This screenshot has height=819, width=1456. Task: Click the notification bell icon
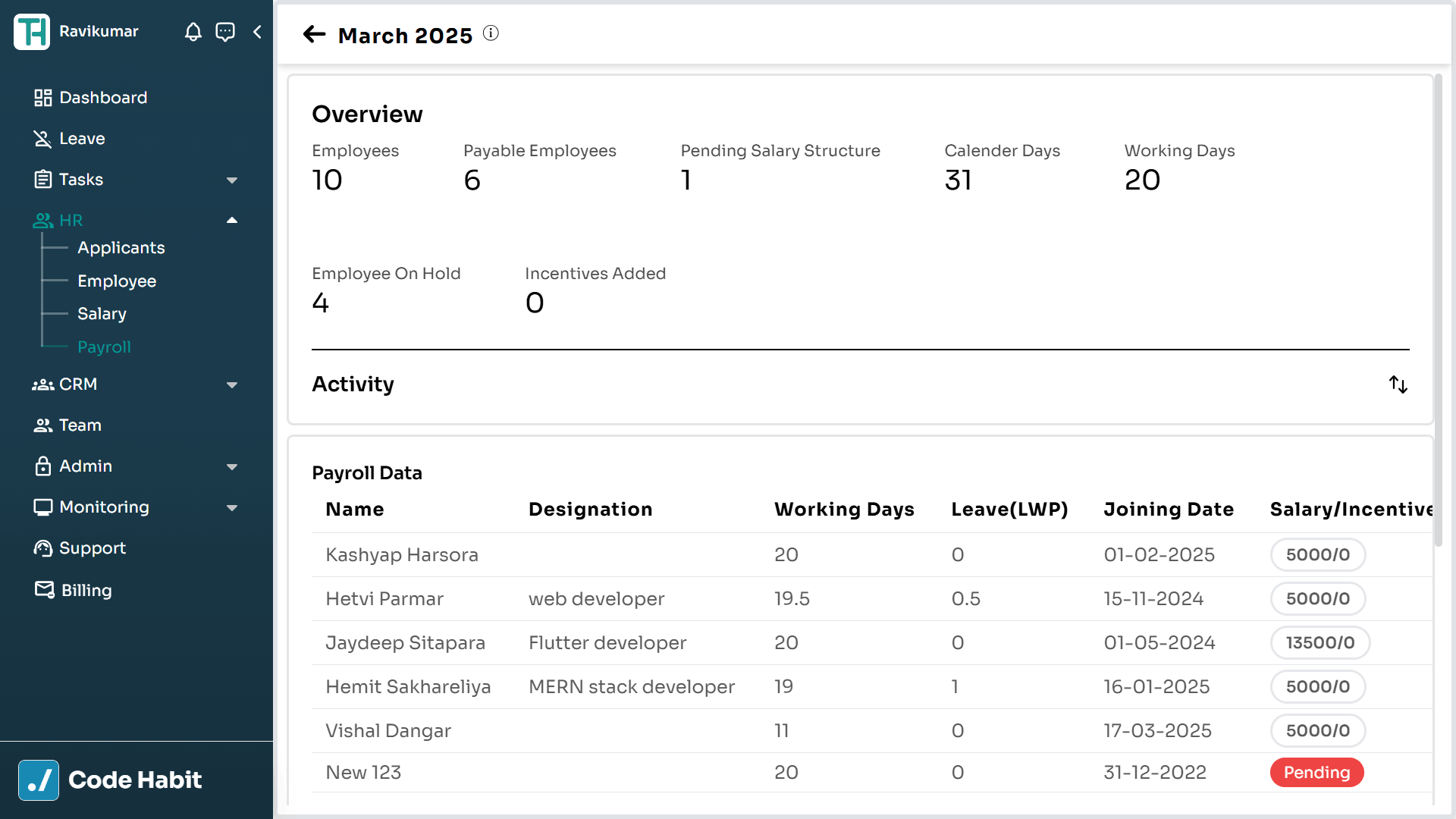(193, 32)
